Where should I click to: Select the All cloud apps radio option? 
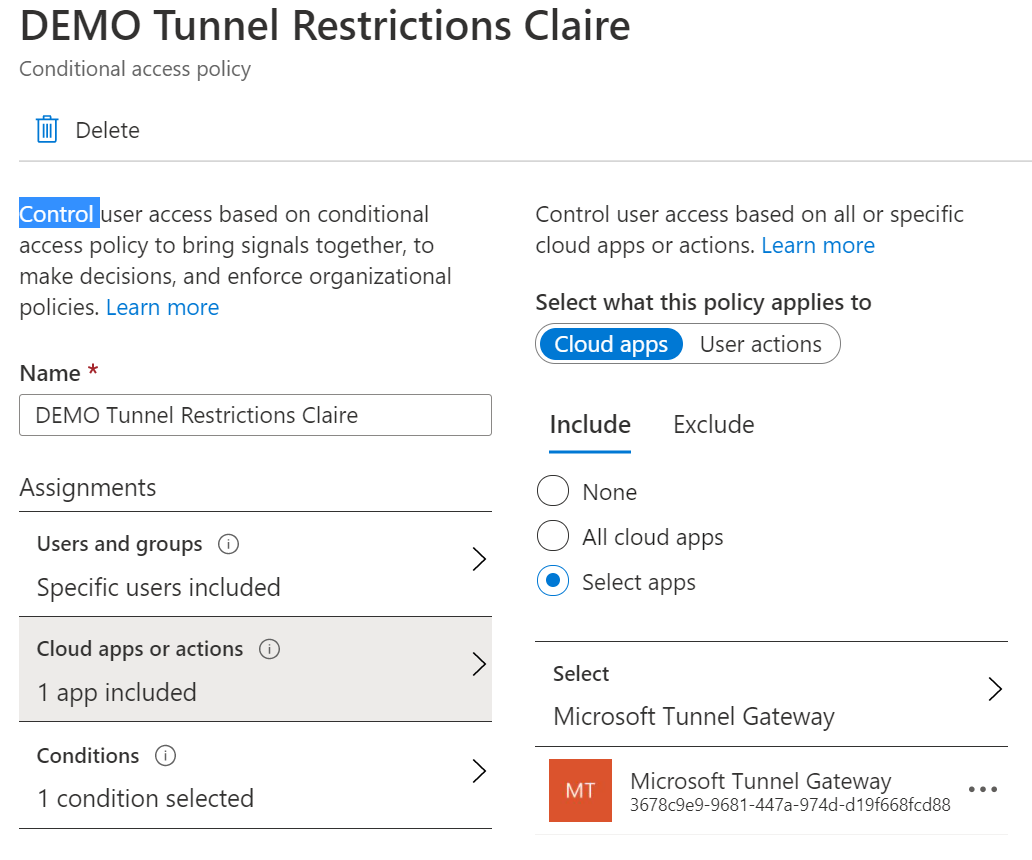(x=553, y=536)
